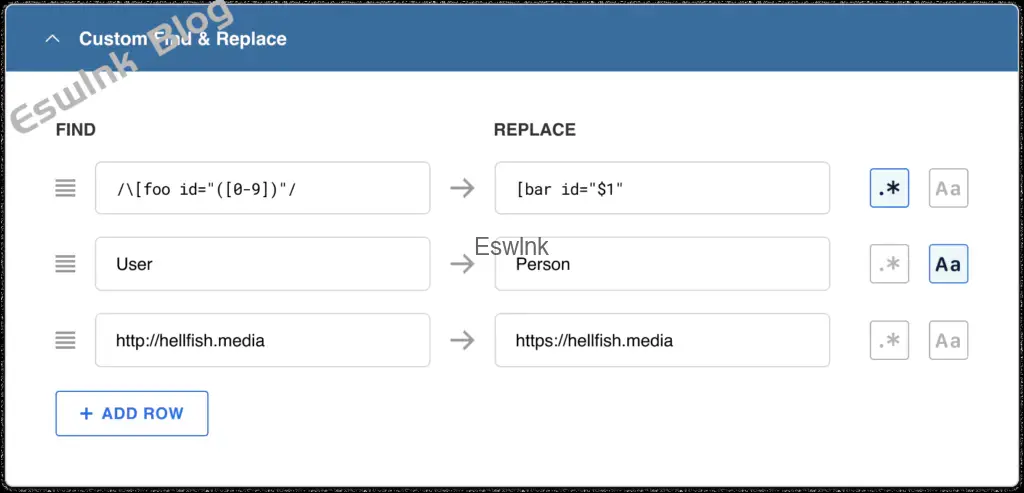
Task: Click the replace field containing Person
Action: 662,264
